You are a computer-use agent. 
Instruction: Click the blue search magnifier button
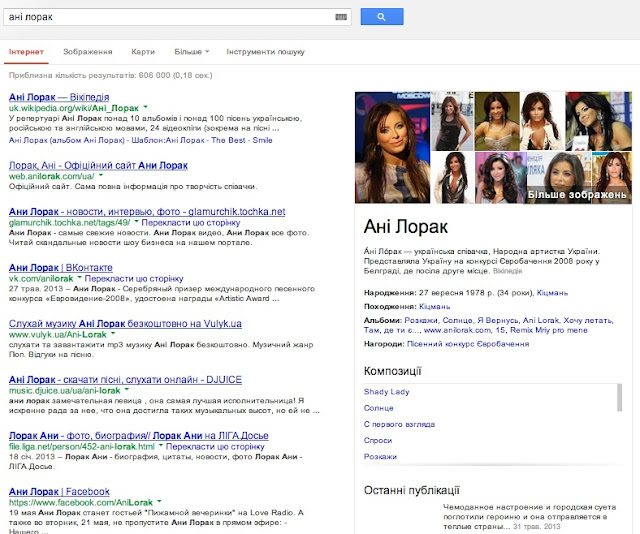tap(382, 17)
